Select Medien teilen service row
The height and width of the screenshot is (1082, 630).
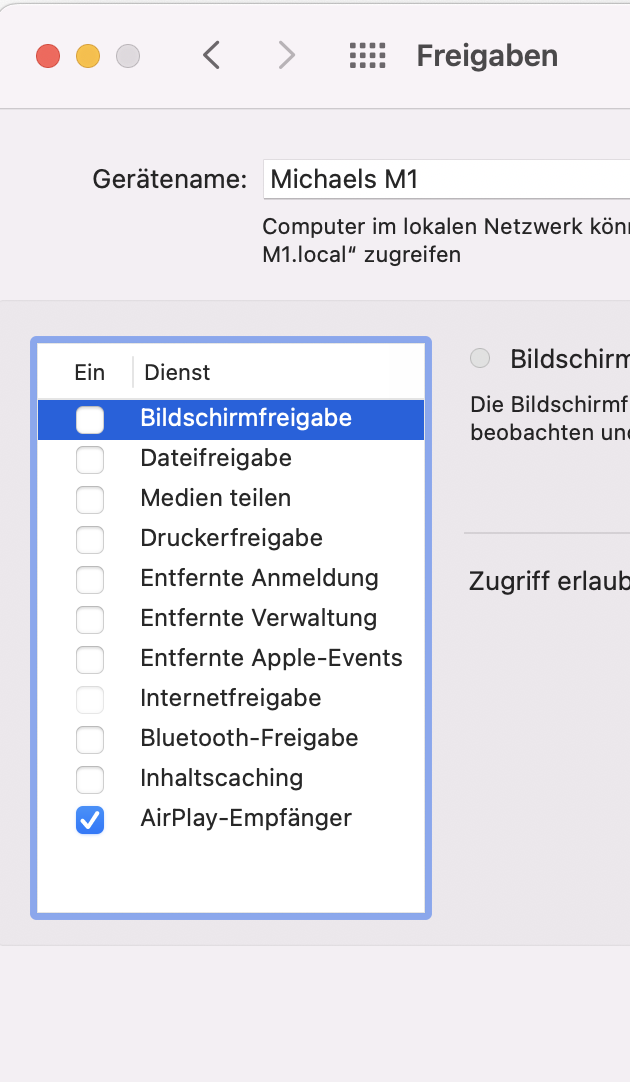click(216, 498)
